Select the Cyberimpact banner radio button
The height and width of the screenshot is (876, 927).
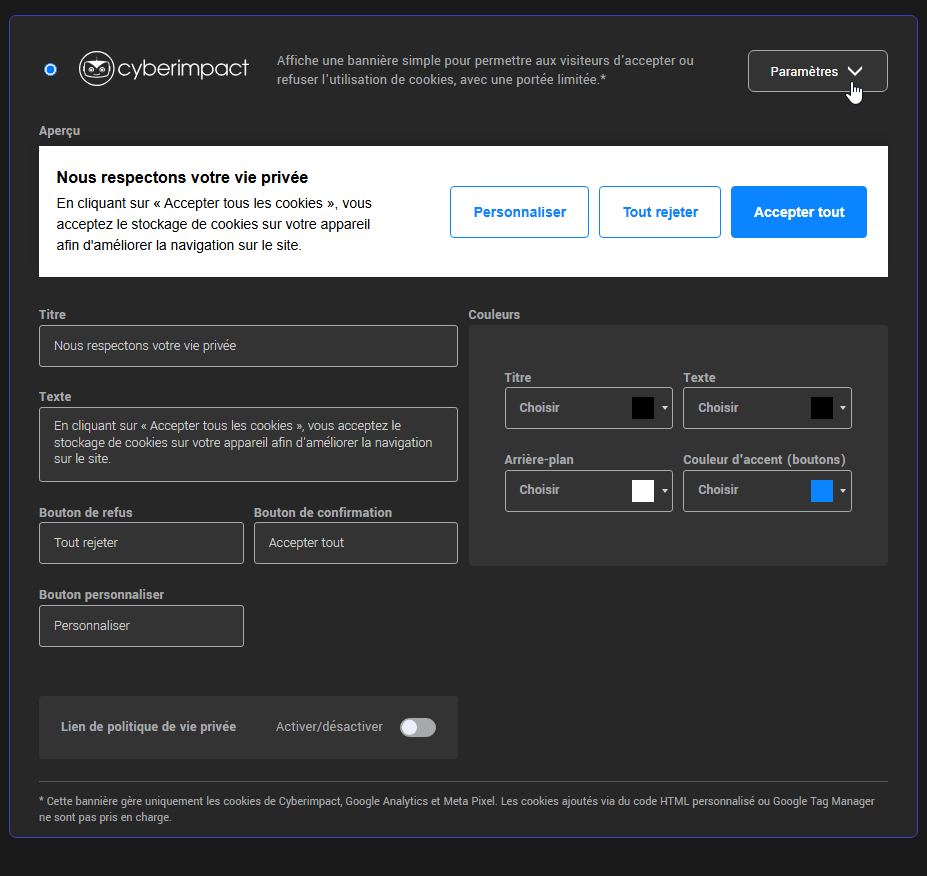[x=51, y=70]
